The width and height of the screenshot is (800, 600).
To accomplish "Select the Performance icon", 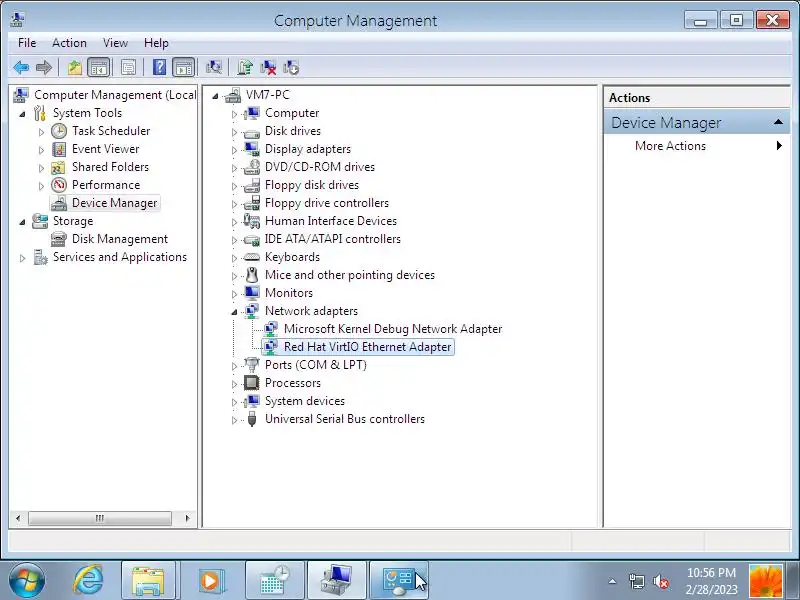I will point(59,185).
